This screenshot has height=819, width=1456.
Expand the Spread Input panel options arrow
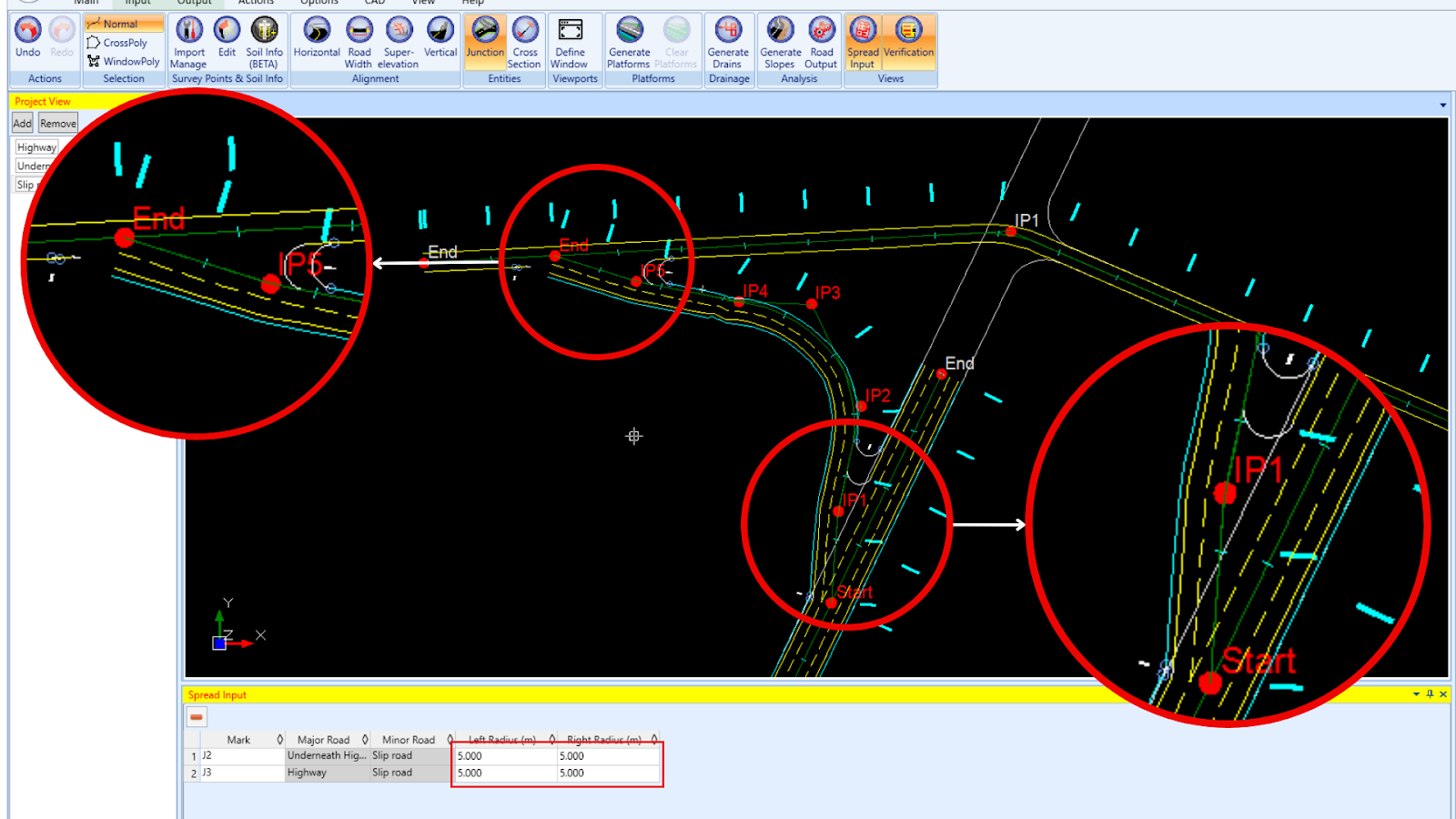pos(1416,694)
